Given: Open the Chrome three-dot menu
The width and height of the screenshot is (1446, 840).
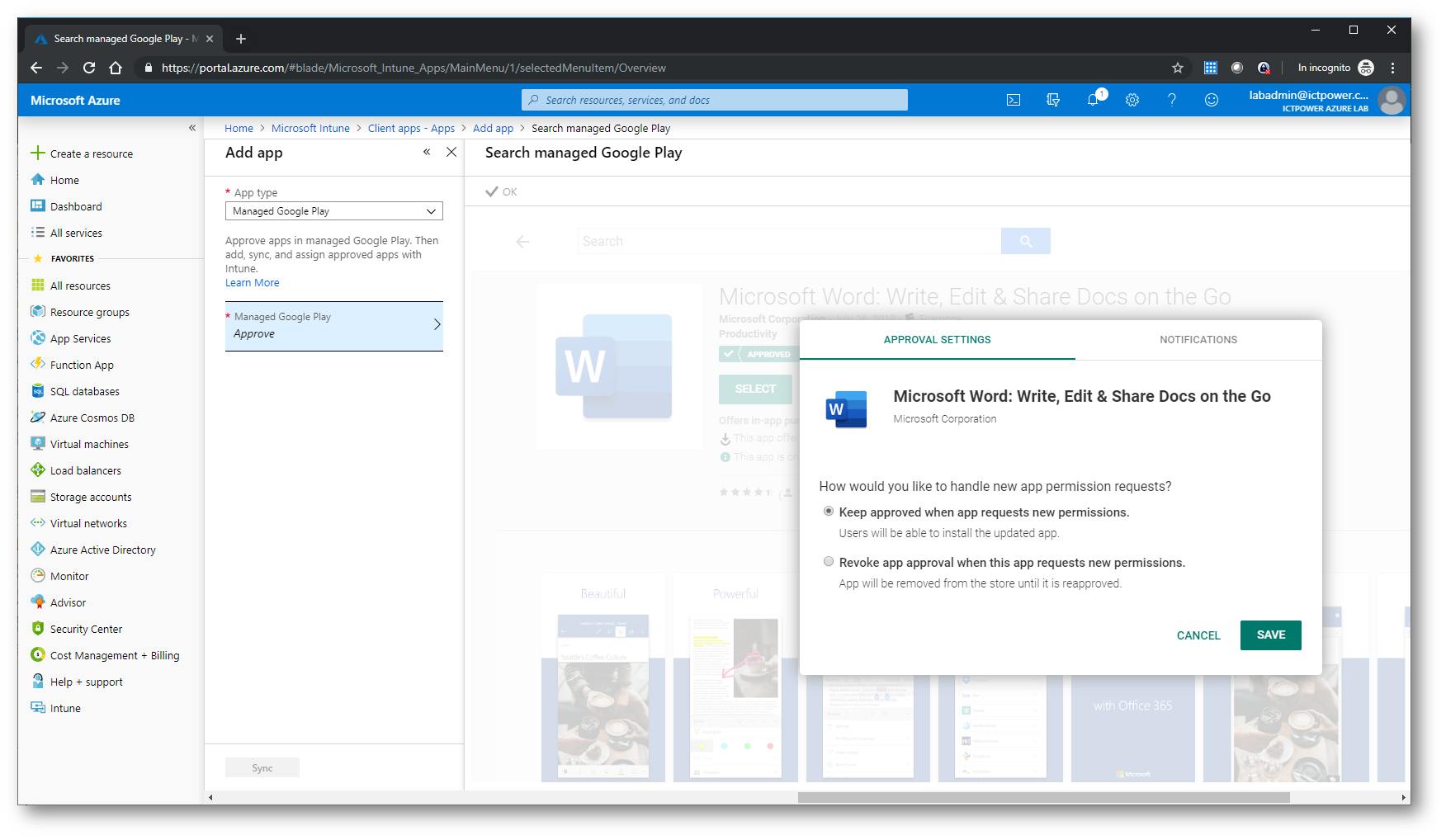Looking at the screenshot, I should tap(1392, 68).
